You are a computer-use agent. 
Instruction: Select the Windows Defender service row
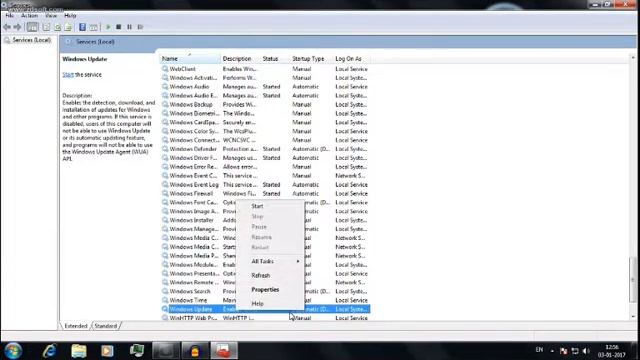pyautogui.click(x=265, y=149)
